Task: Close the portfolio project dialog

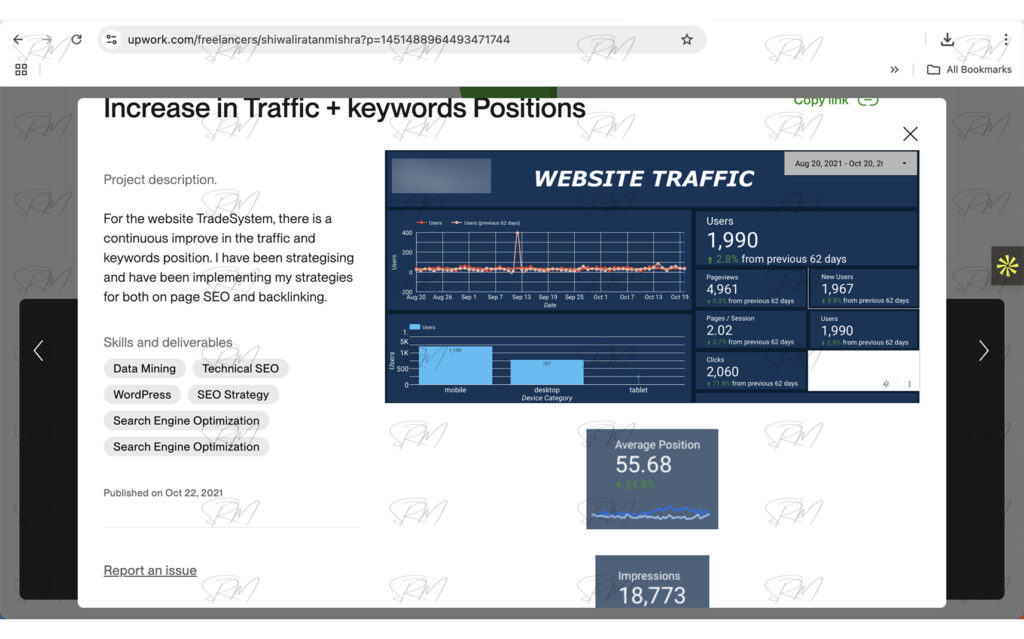Action: click(910, 134)
